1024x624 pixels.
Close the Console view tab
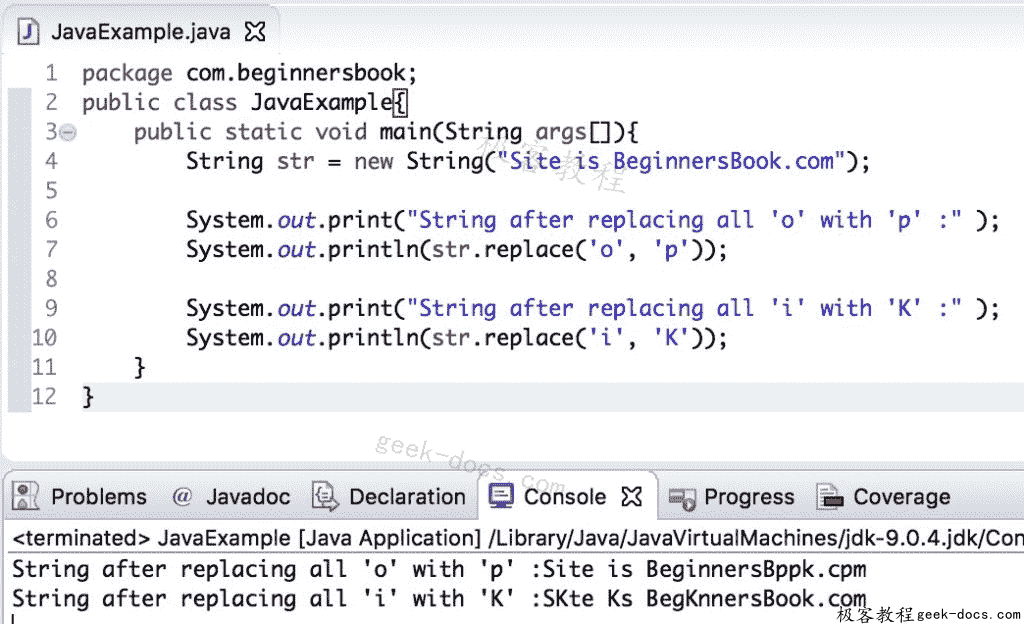(633, 496)
